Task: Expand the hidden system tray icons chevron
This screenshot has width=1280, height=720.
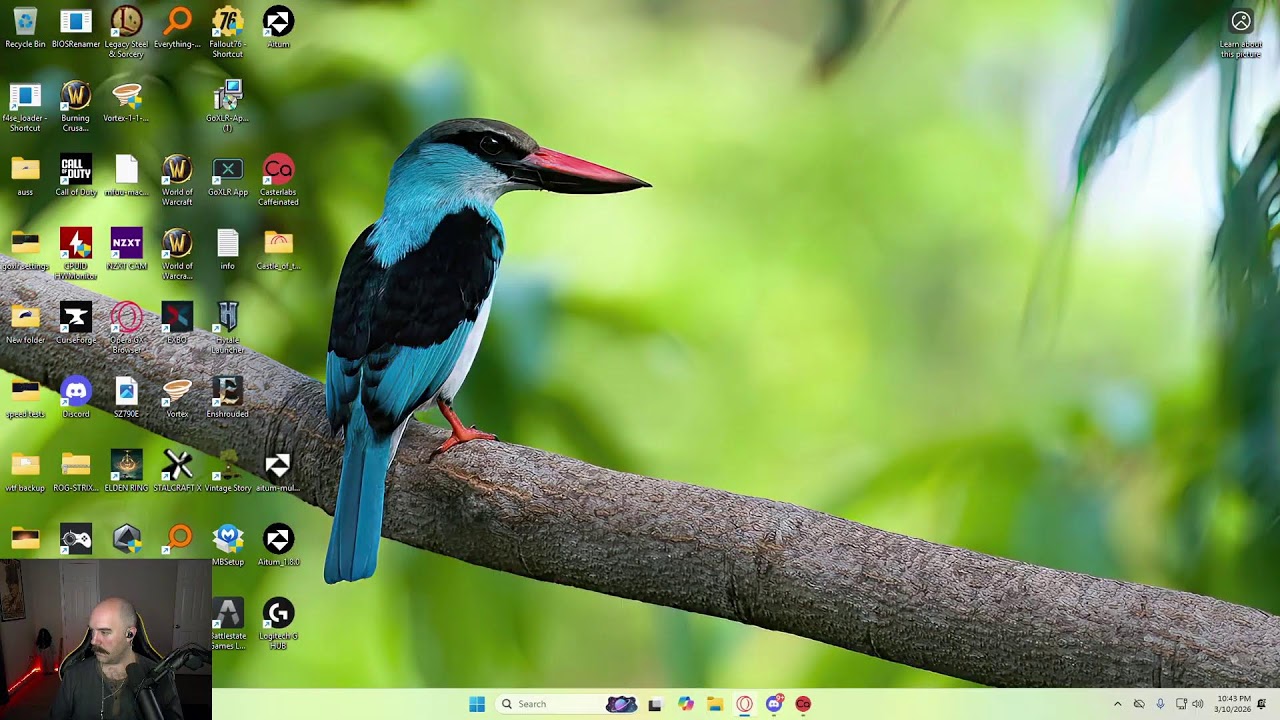Action: point(1118,704)
